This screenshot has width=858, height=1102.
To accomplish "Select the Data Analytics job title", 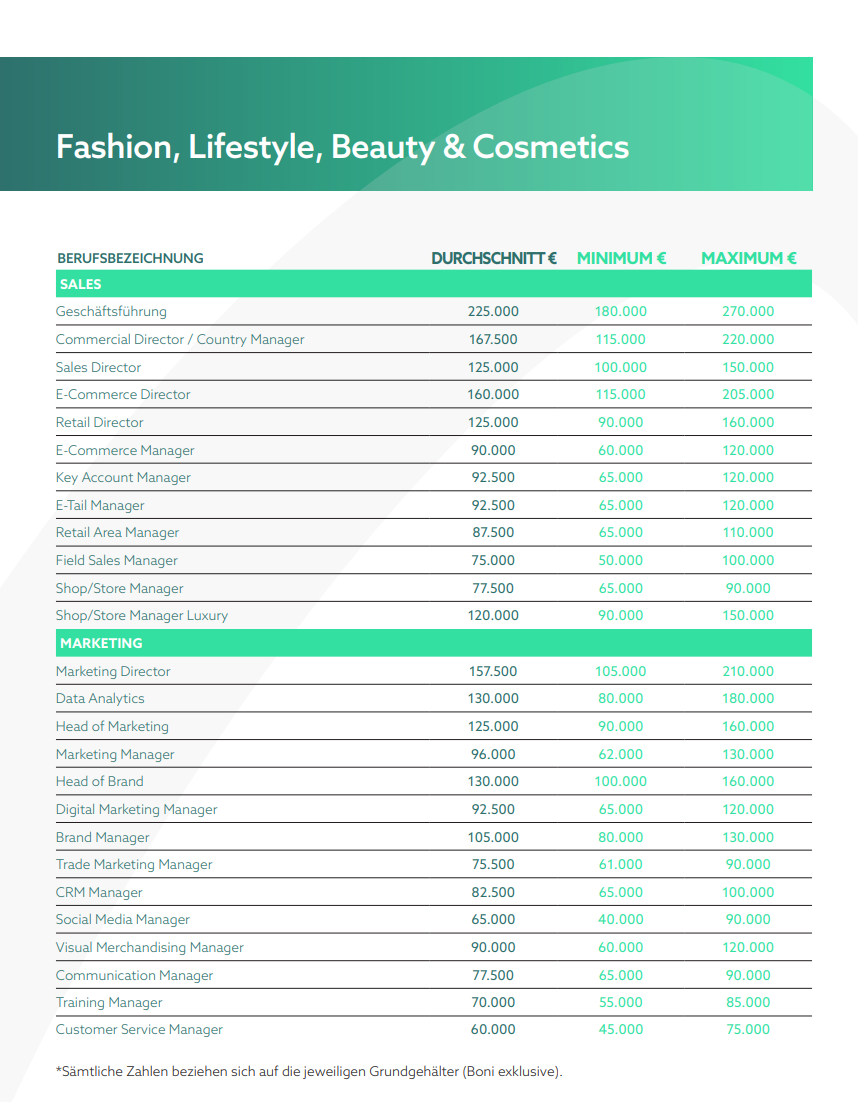I will (100, 698).
